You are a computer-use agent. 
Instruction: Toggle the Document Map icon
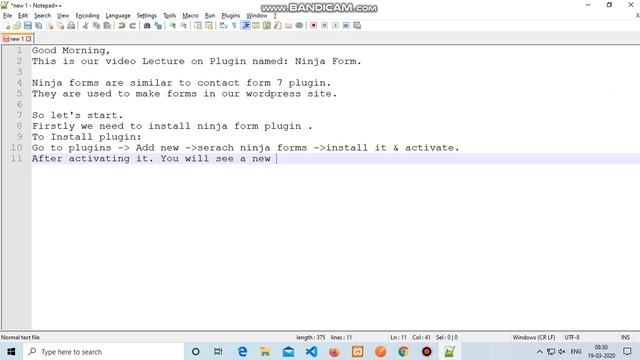[267, 26]
